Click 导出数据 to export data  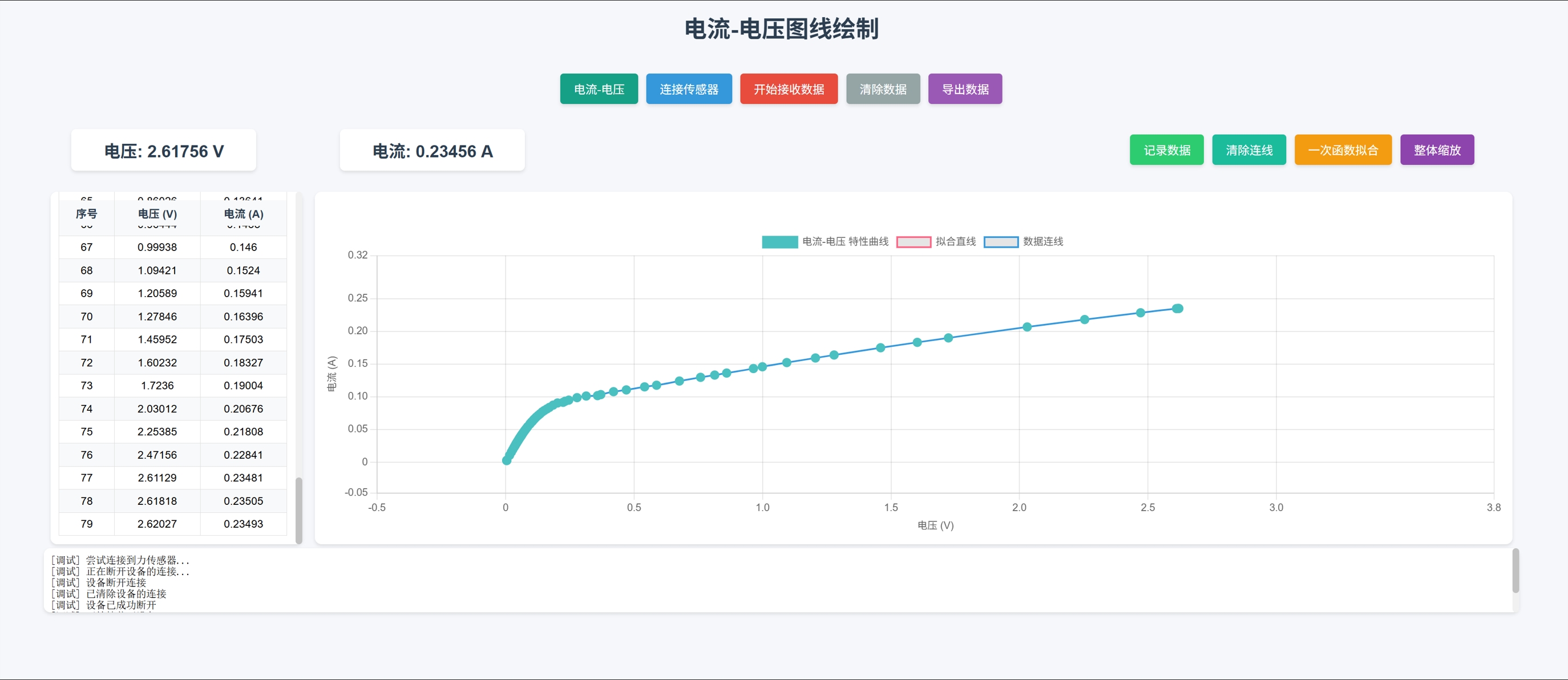(965, 89)
